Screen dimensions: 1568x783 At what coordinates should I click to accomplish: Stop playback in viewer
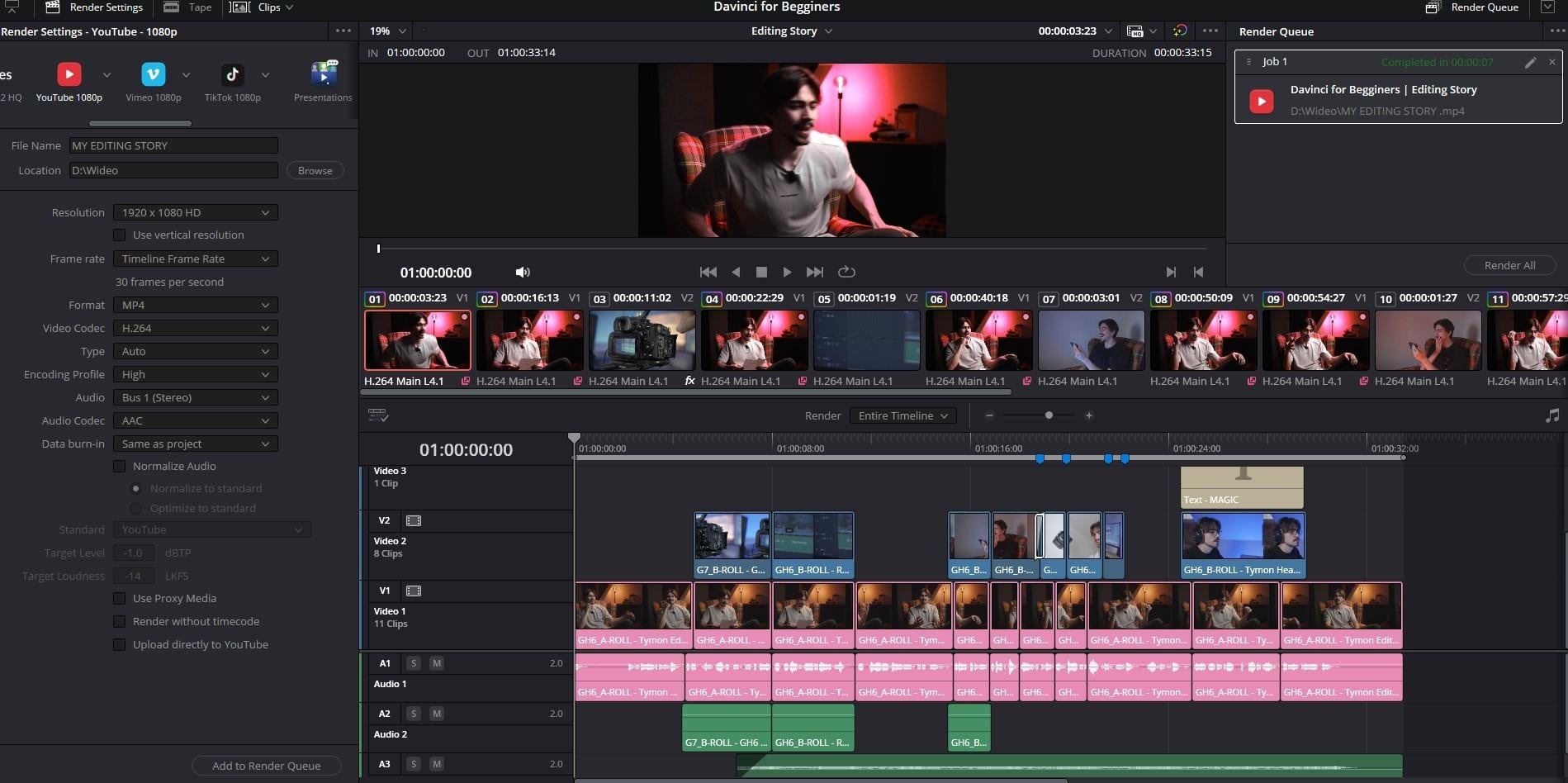(761, 272)
